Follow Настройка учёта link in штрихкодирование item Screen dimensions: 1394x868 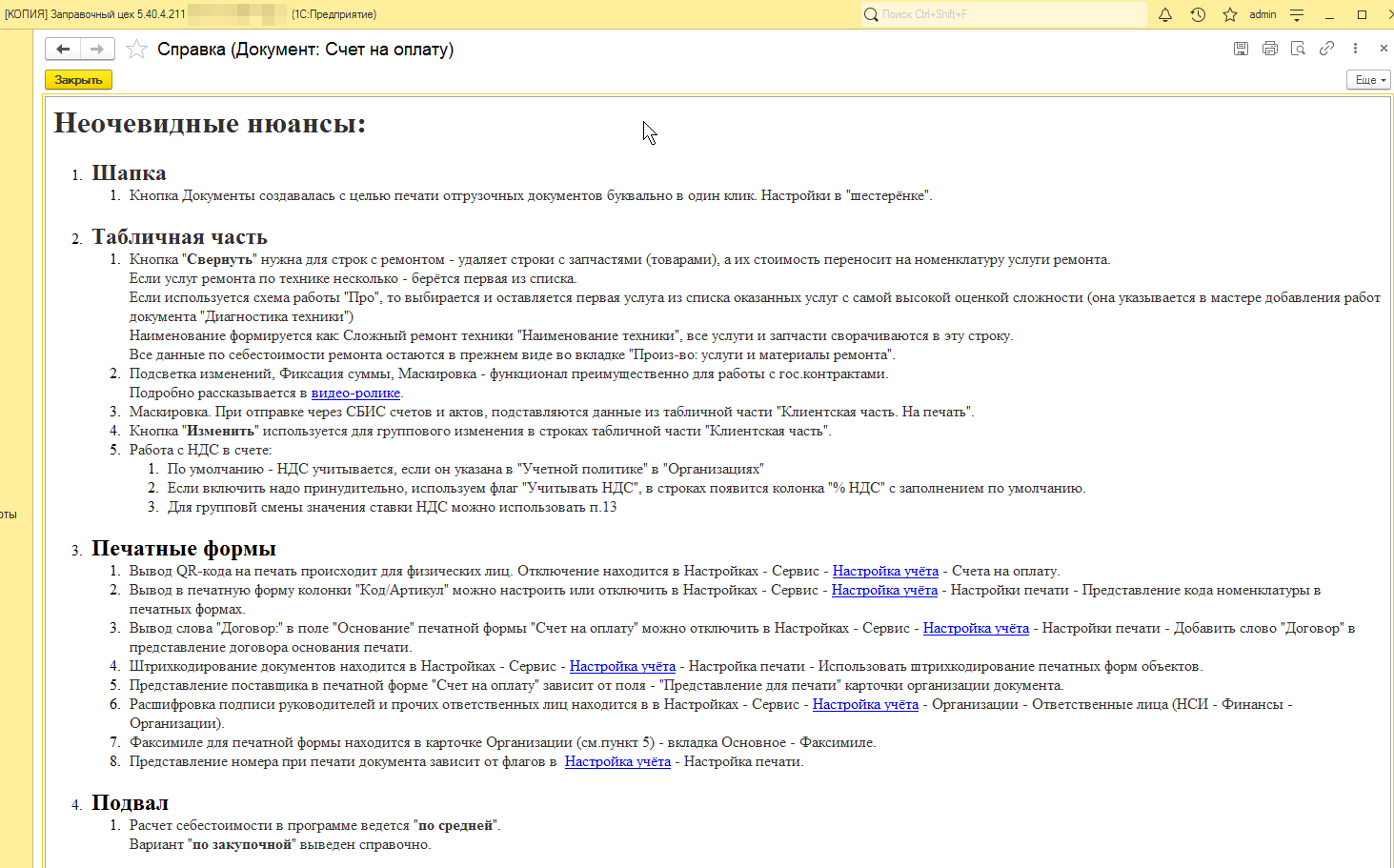[x=622, y=666]
